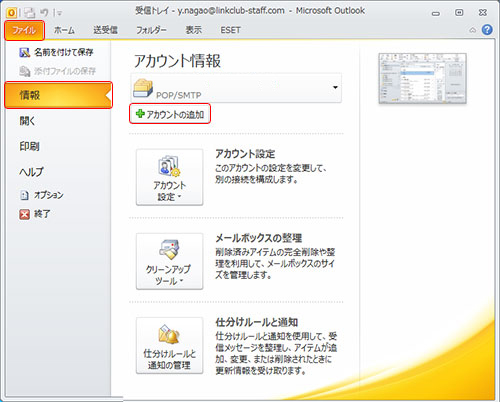The image size is (500, 402).
Task: Click 名前を付けて保存 in the sidebar
Action: click(x=57, y=52)
